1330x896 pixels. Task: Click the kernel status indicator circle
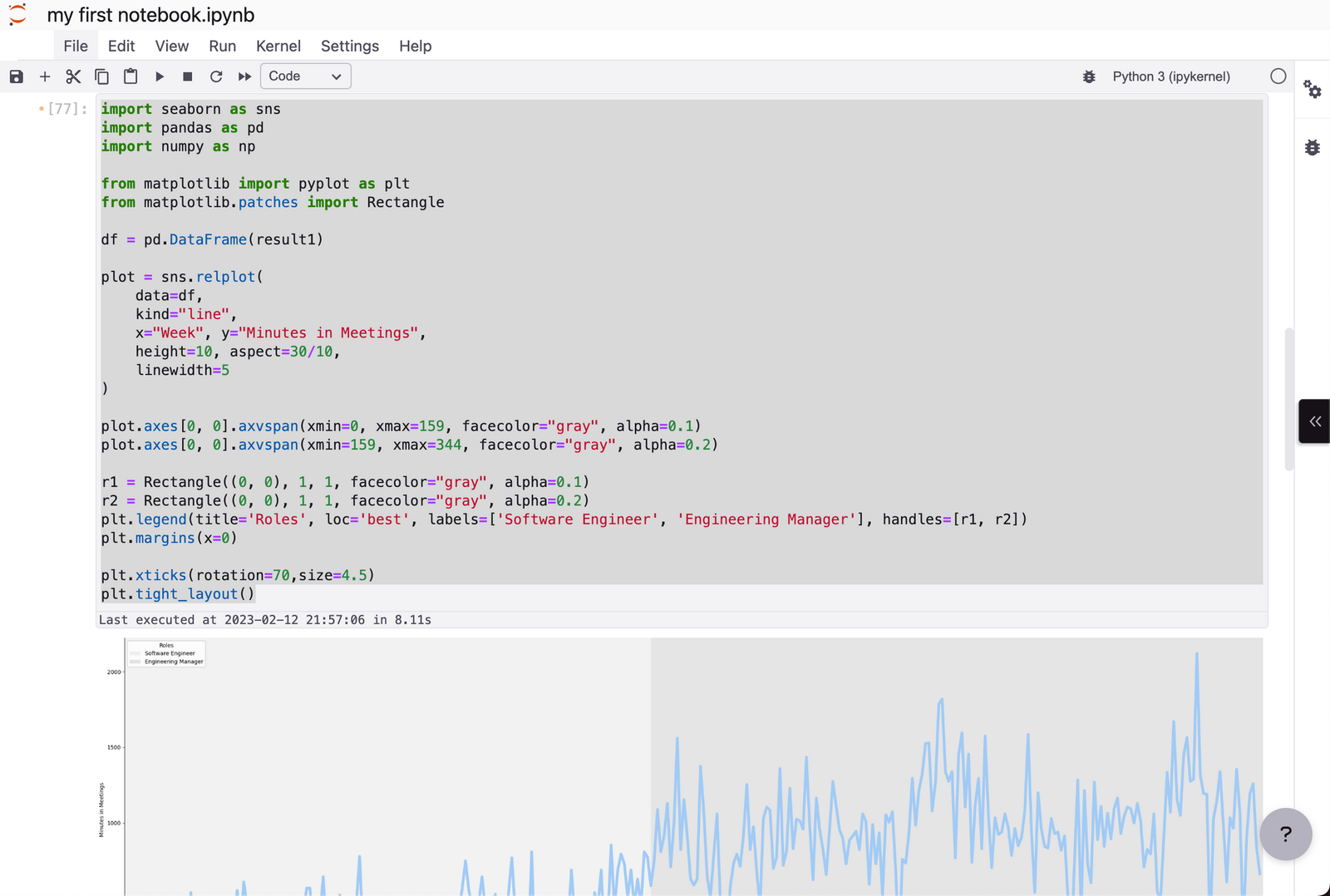1278,76
